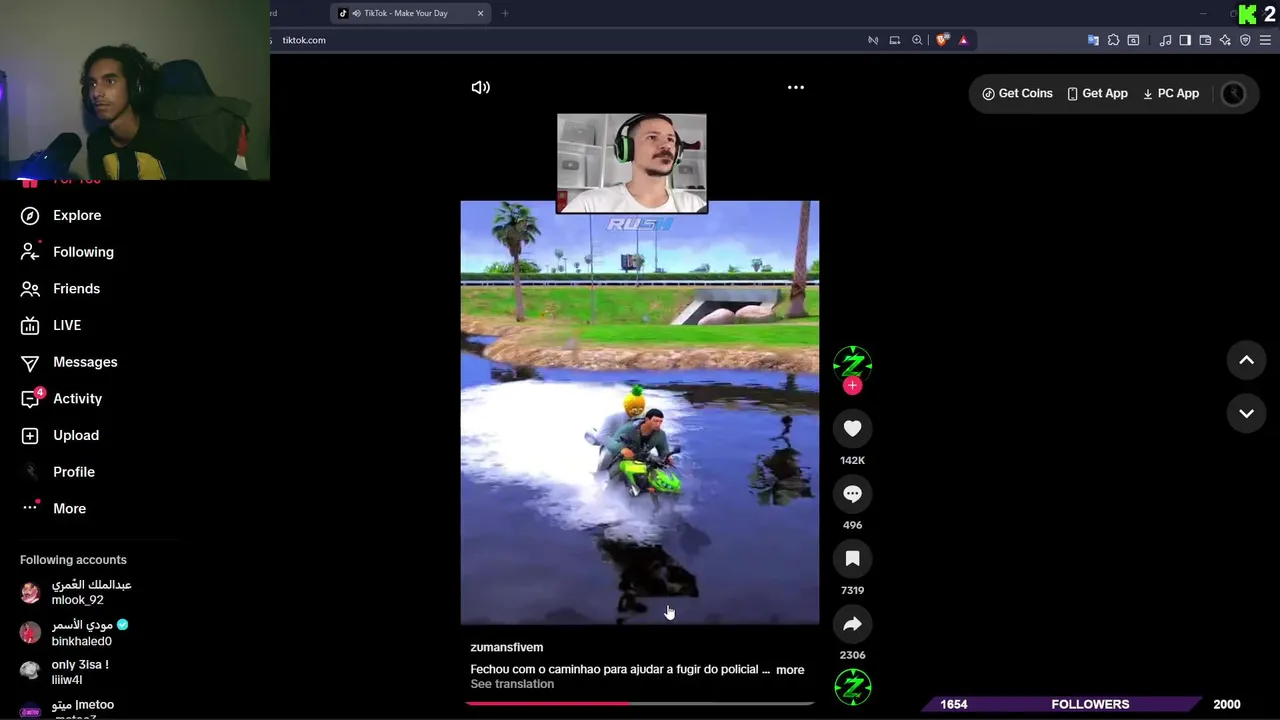Click the Explore compass icon

(30, 216)
